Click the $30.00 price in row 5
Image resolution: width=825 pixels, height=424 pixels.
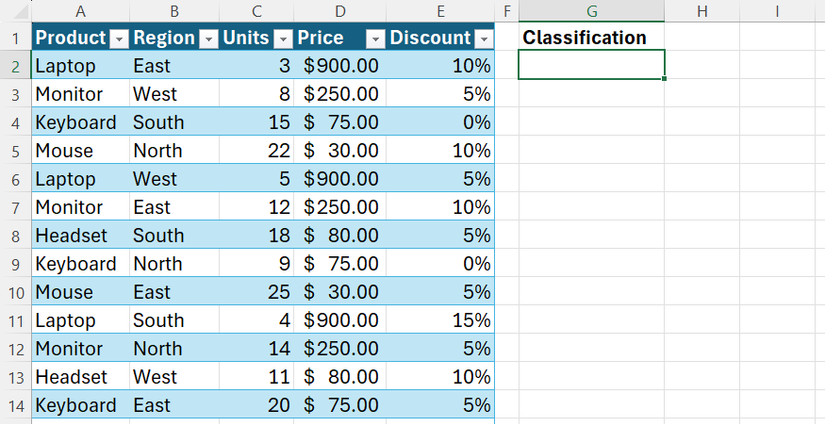pyautogui.click(x=340, y=151)
